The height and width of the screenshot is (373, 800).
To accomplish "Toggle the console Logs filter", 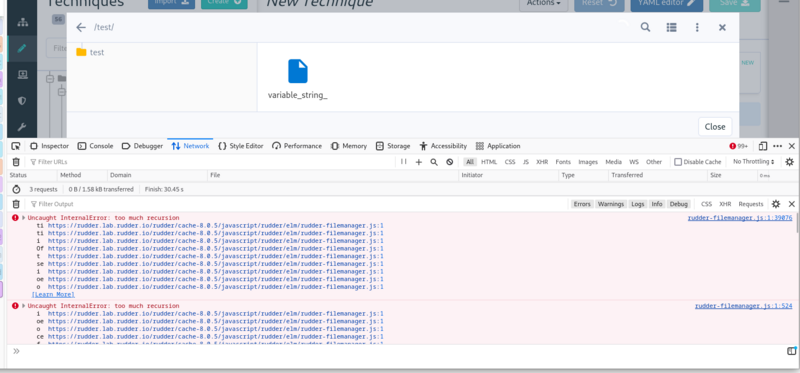I will point(637,204).
